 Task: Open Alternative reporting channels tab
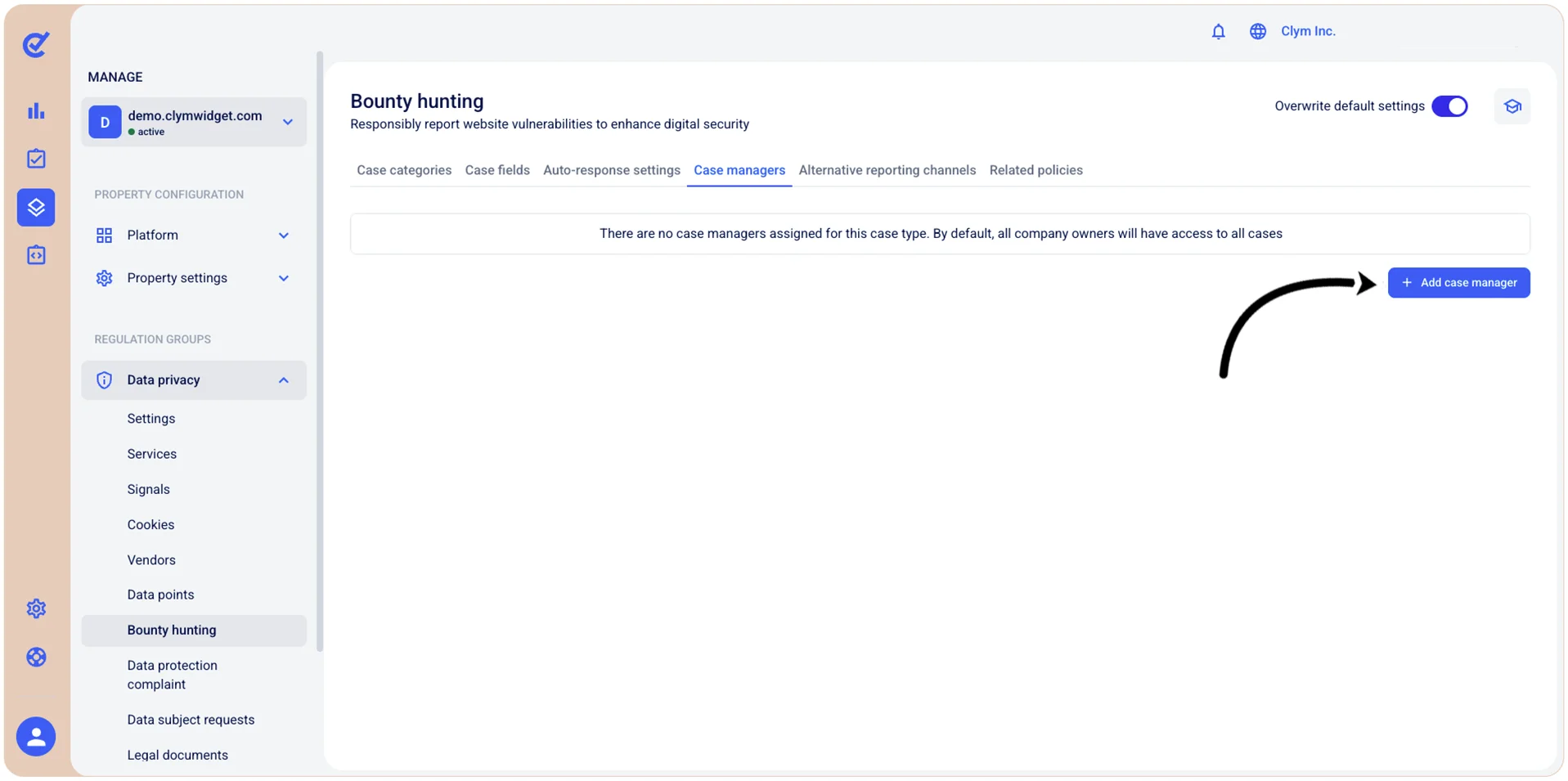pos(887,170)
